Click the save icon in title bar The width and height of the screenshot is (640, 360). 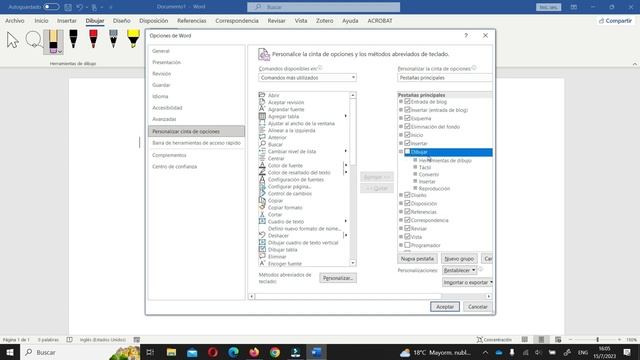(x=68, y=7)
